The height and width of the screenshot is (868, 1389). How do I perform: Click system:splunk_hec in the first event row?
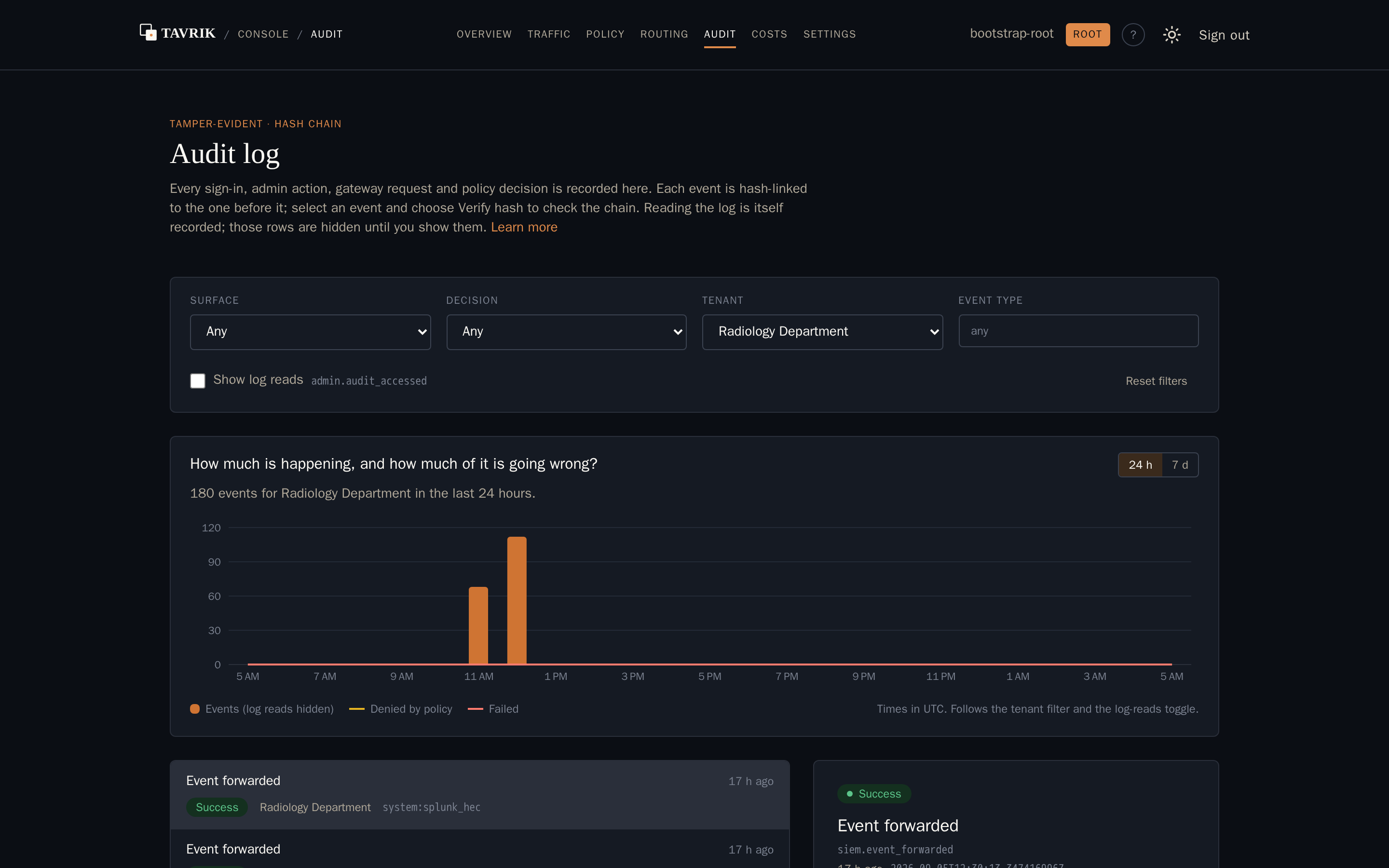point(431,807)
